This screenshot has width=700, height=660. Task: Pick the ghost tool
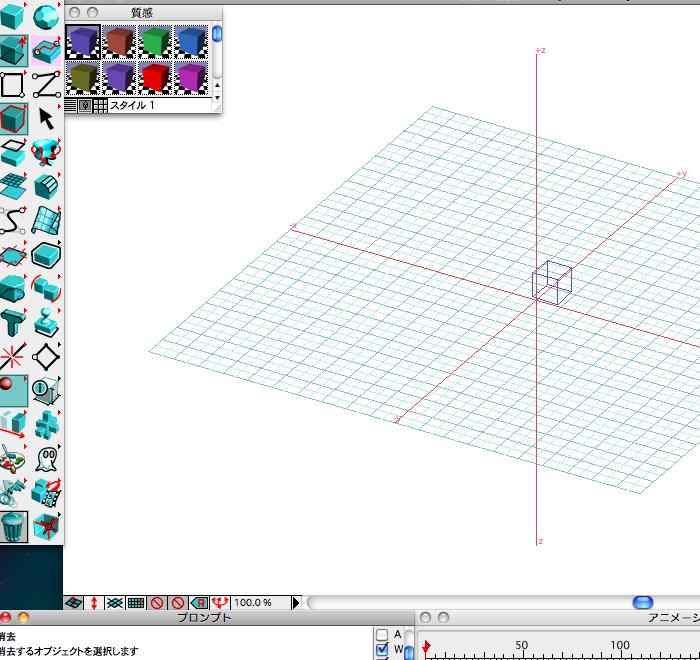46,459
